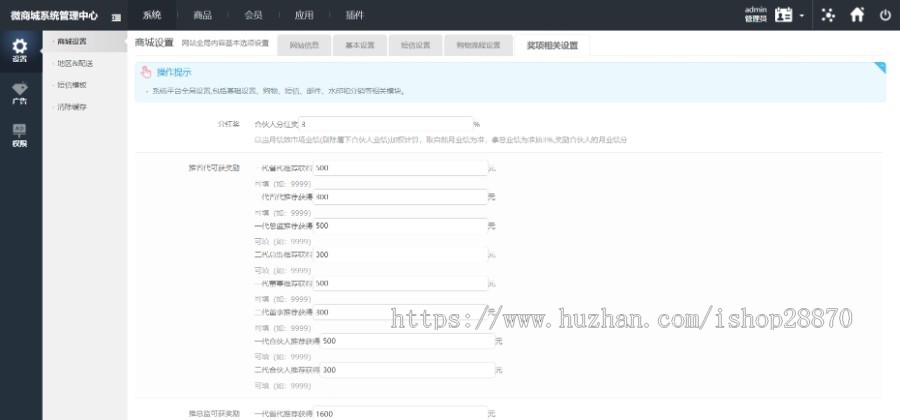This screenshot has width=900, height=420.
Task: Click the 二代董事推荐获得 field showing 300
Action: [400, 312]
